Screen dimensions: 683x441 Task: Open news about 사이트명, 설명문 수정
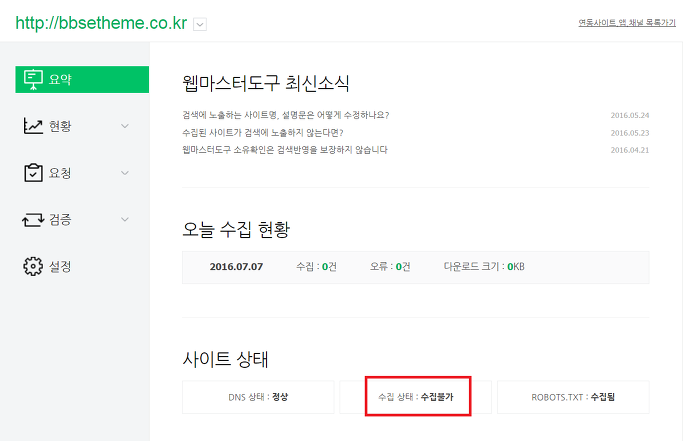pyautogui.click(x=286, y=115)
